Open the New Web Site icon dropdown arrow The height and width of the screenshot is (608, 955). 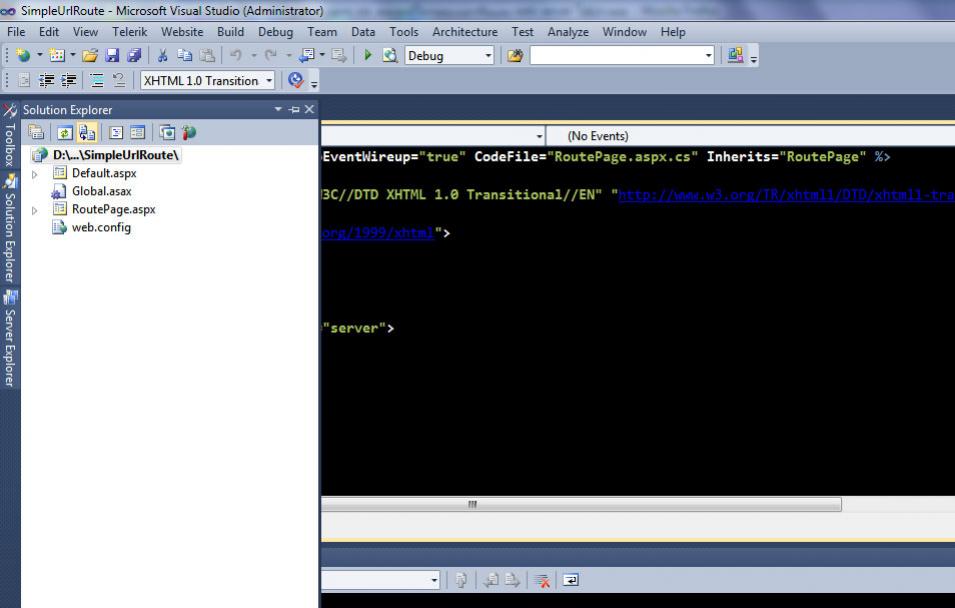[x=40, y=55]
